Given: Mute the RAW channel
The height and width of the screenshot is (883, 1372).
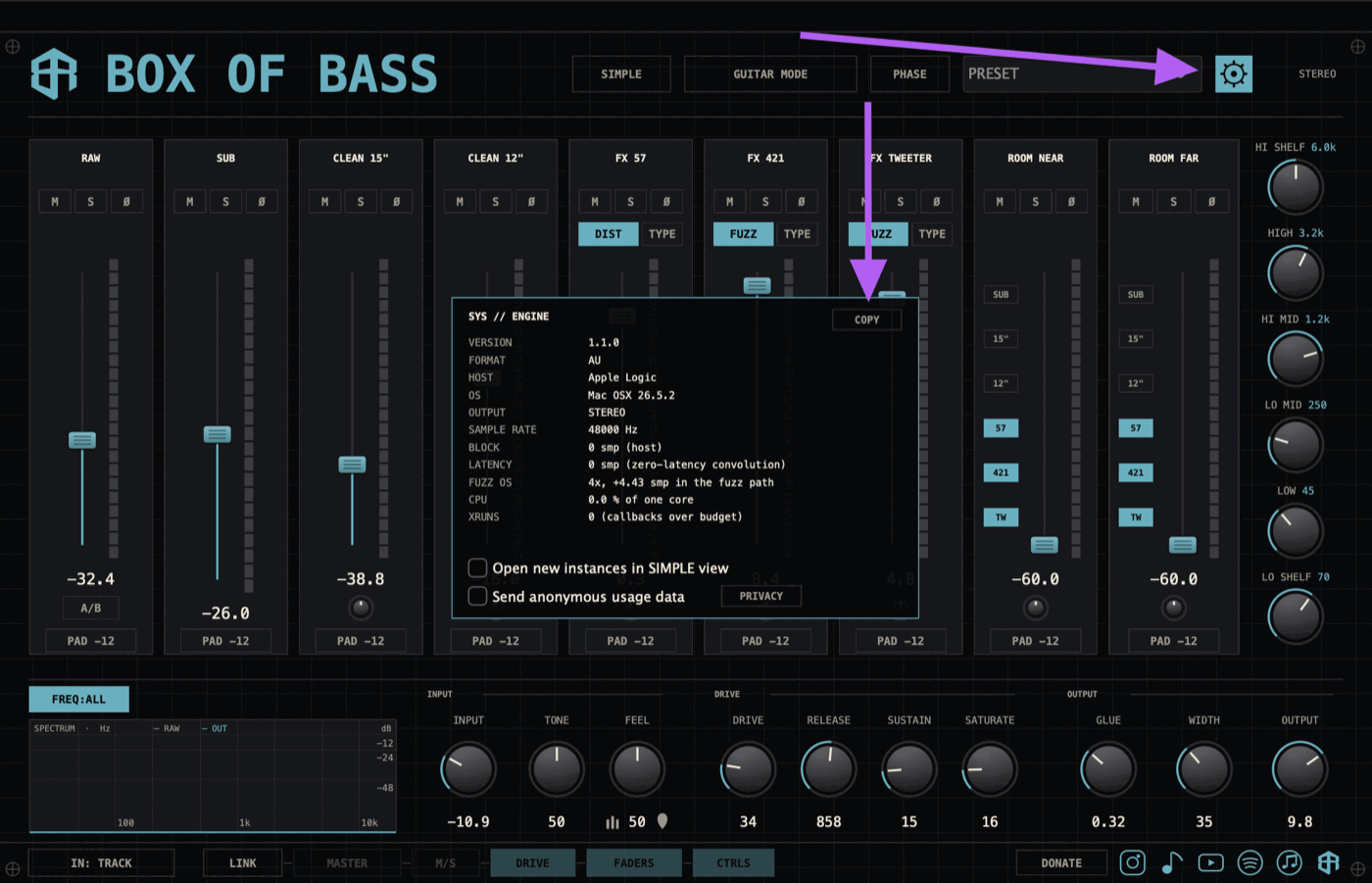Looking at the screenshot, I should click(x=55, y=202).
